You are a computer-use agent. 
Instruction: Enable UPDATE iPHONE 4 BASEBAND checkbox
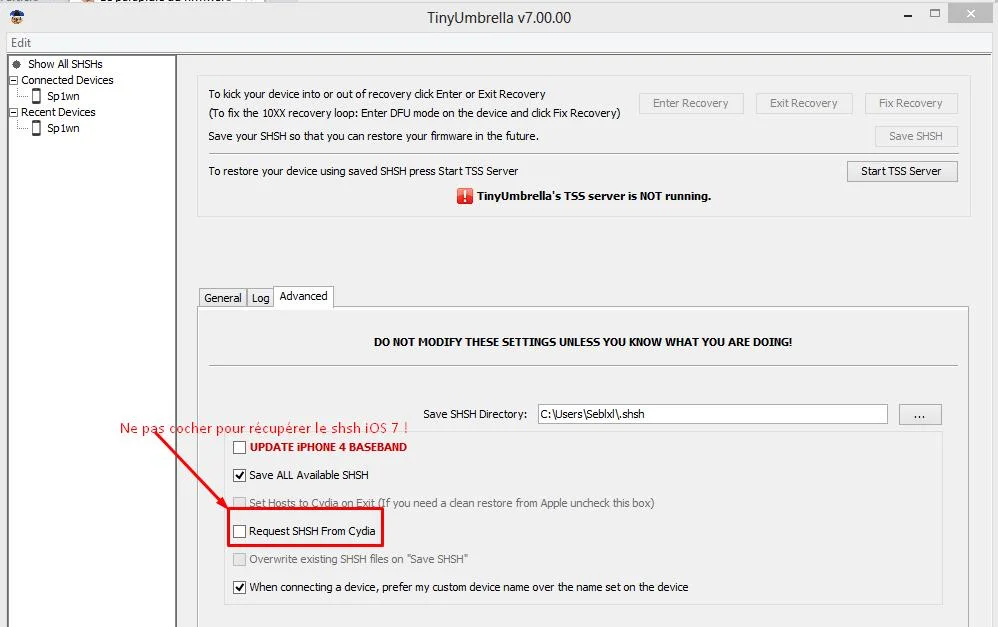click(x=239, y=447)
